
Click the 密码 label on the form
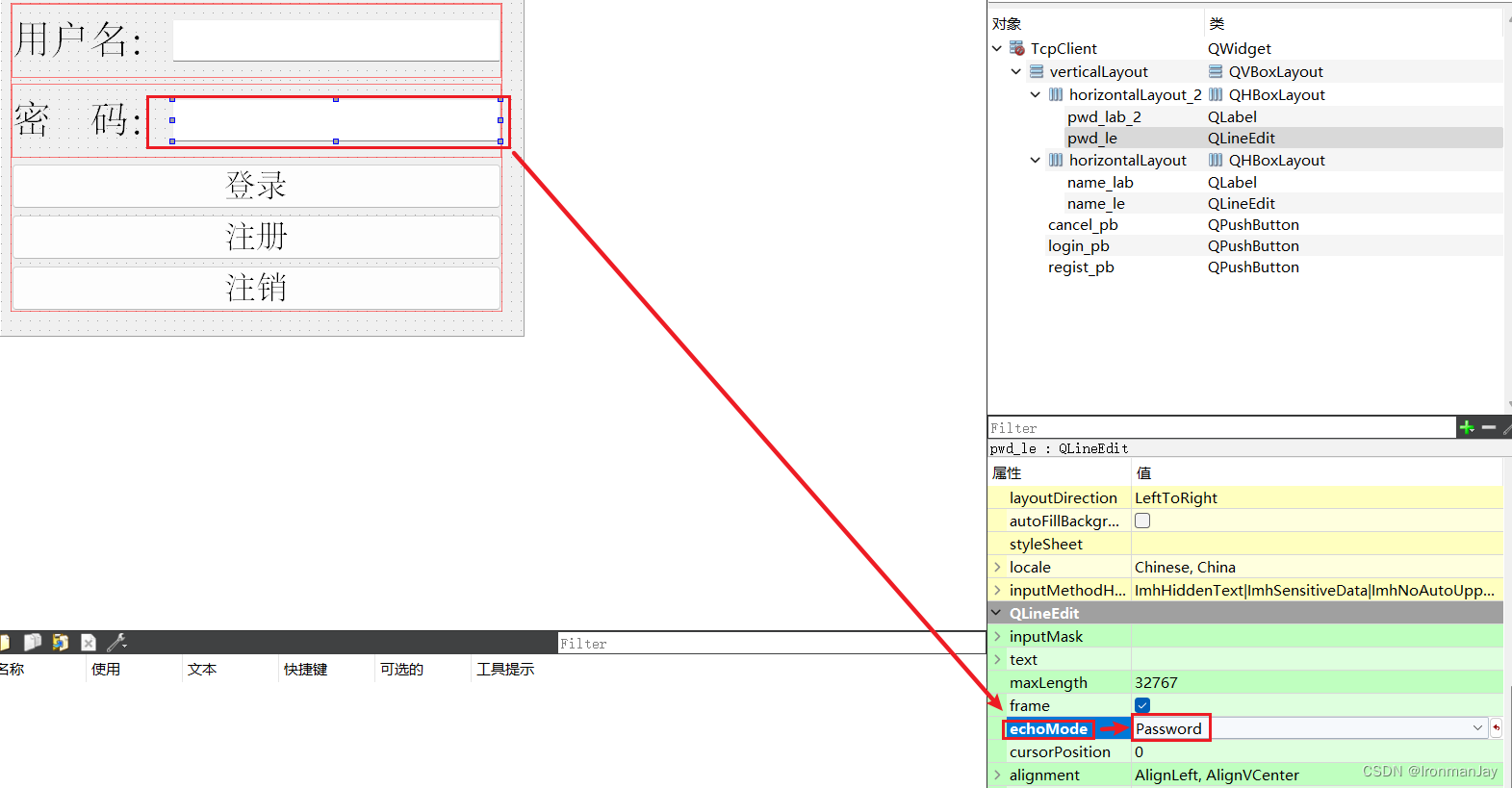(x=79, y=120)
